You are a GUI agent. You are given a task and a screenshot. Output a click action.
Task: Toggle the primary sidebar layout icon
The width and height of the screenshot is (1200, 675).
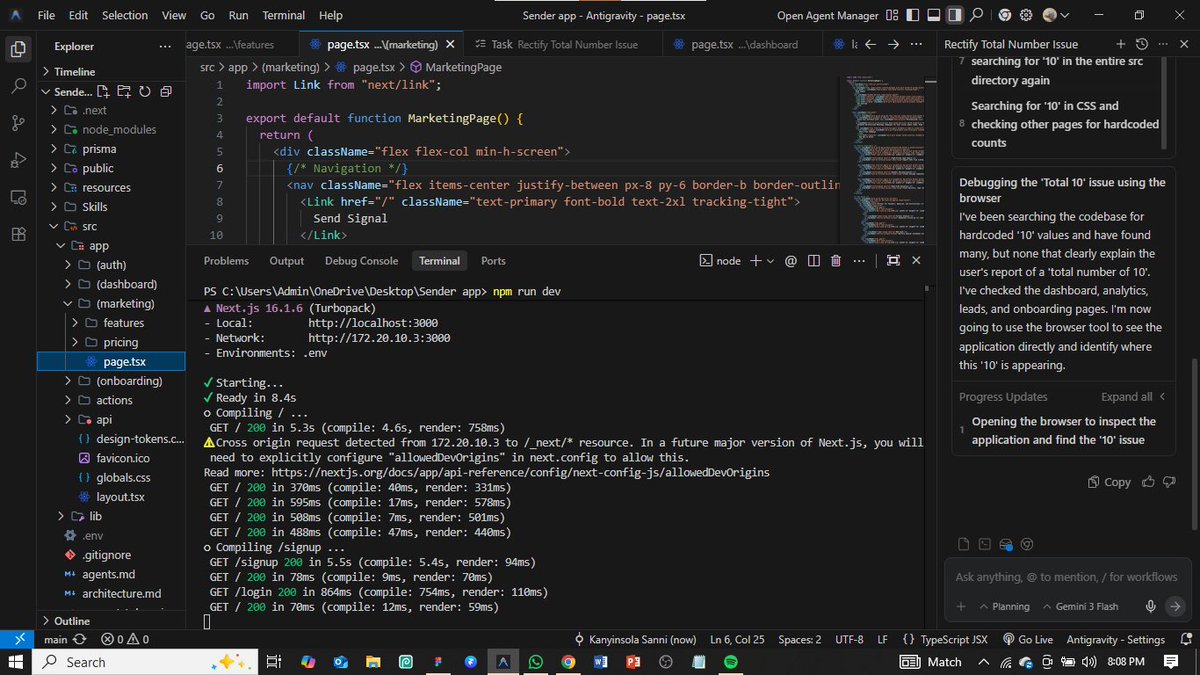click(912, 15)
